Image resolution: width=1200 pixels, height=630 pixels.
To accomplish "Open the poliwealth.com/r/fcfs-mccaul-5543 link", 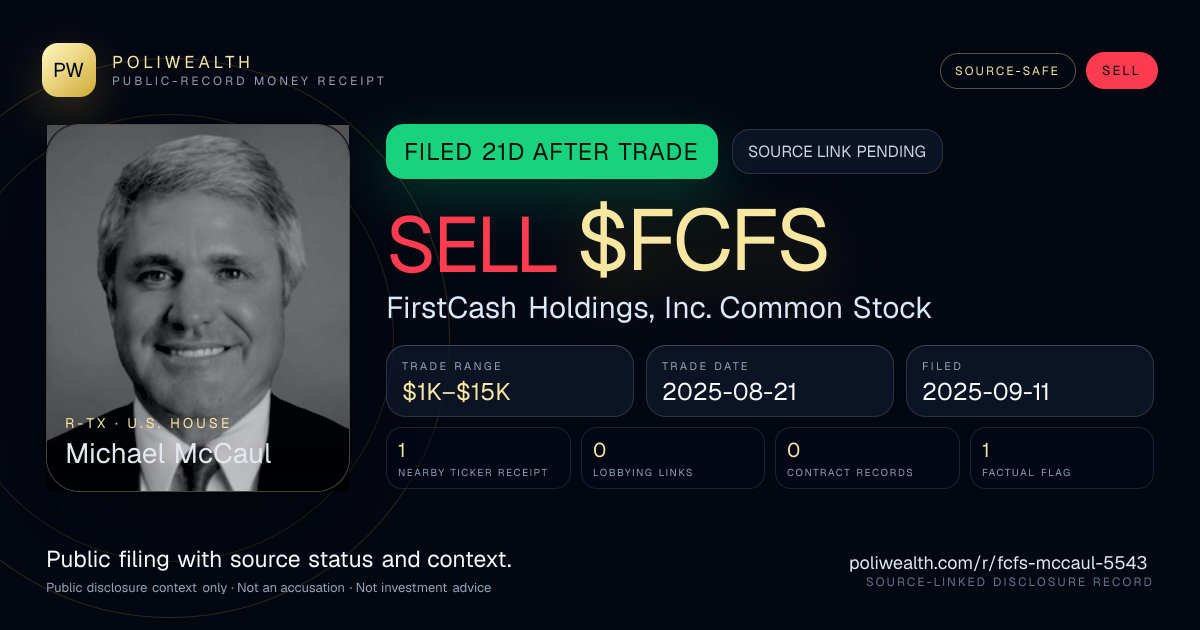I will [998, 563].
